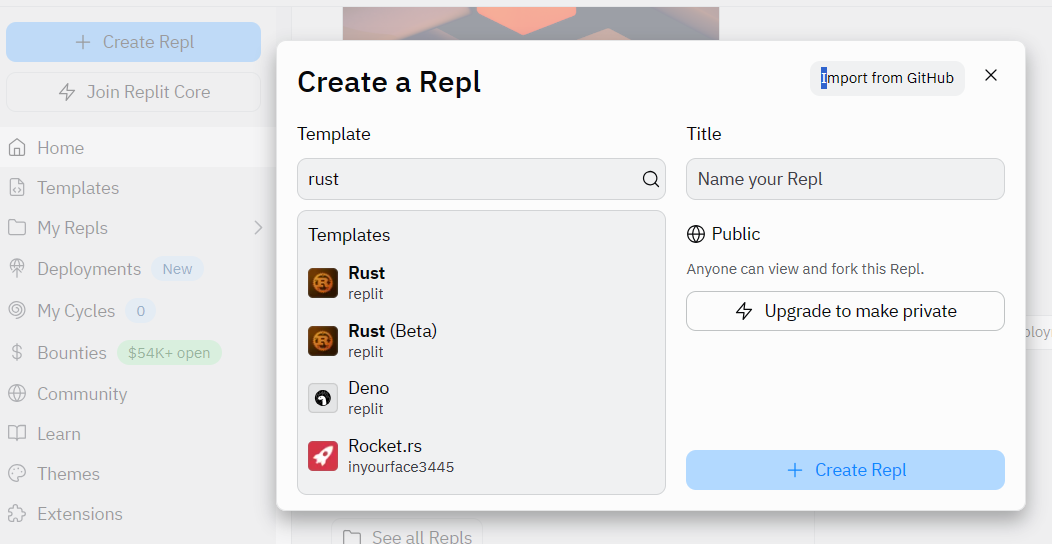
Task: Open Bounties from the sidebar
Action: tap(71, 353)
